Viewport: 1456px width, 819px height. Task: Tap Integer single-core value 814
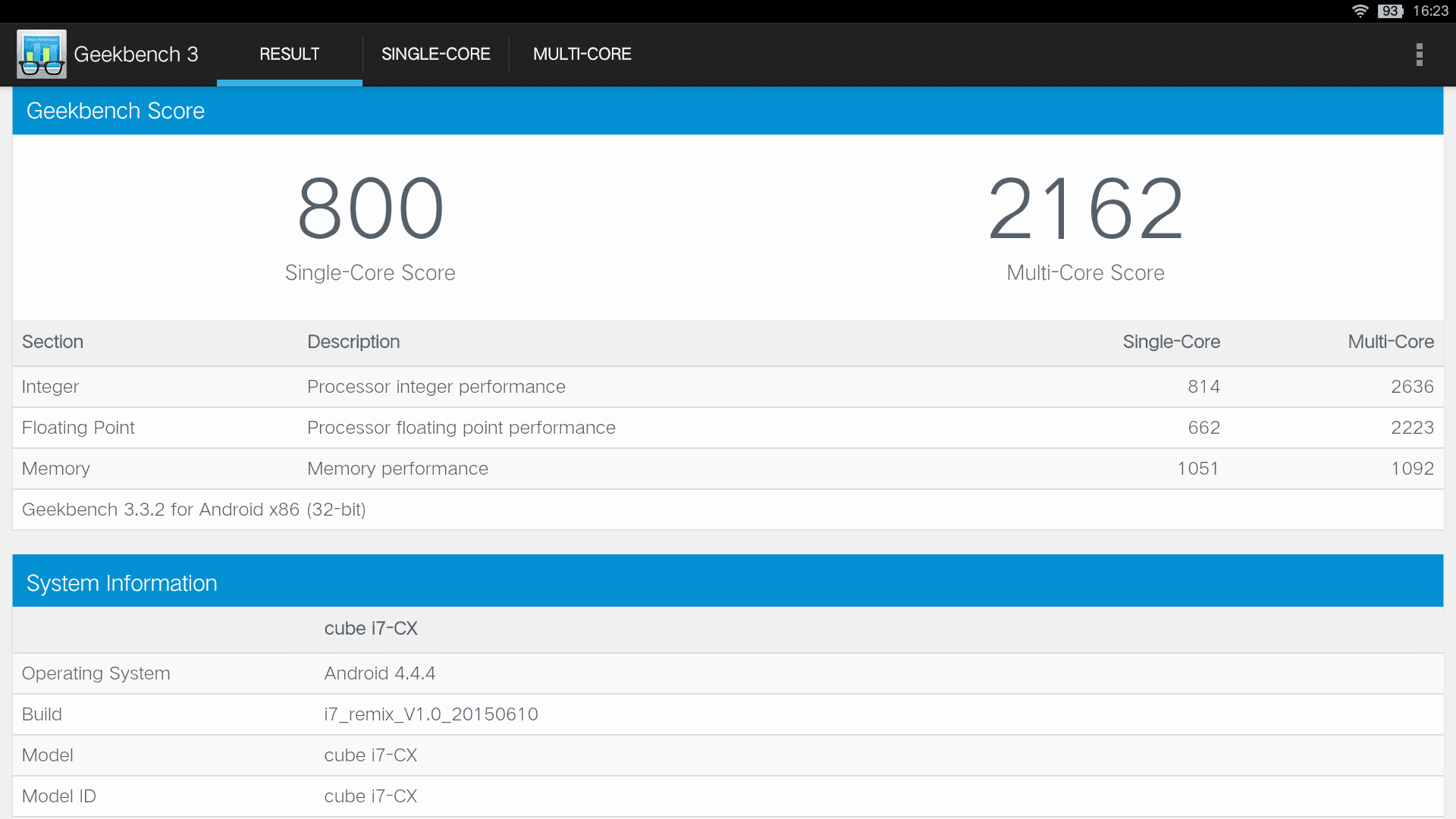tap(1203, 387)
